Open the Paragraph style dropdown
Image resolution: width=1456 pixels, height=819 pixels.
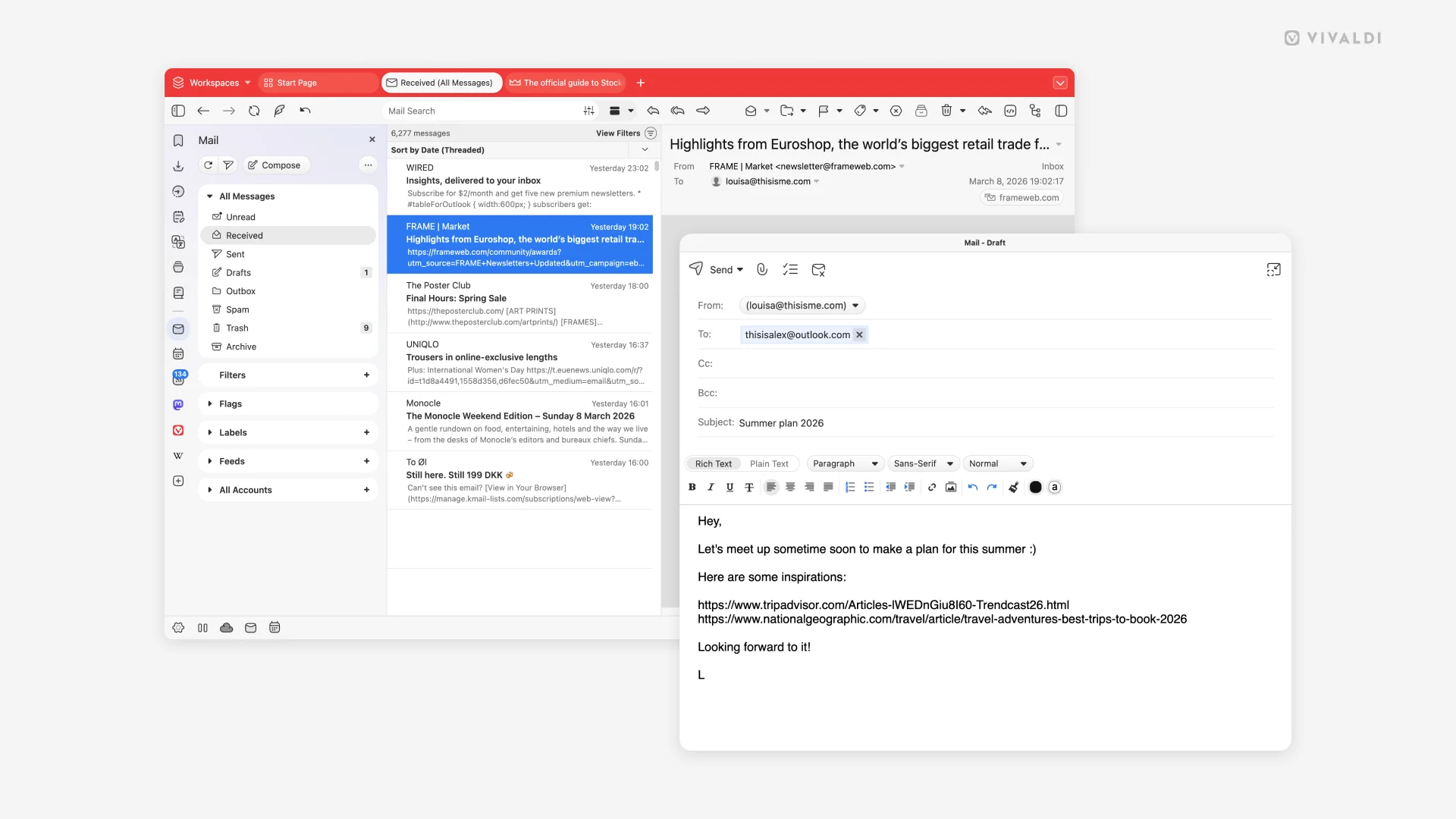(x=844, y=463)
